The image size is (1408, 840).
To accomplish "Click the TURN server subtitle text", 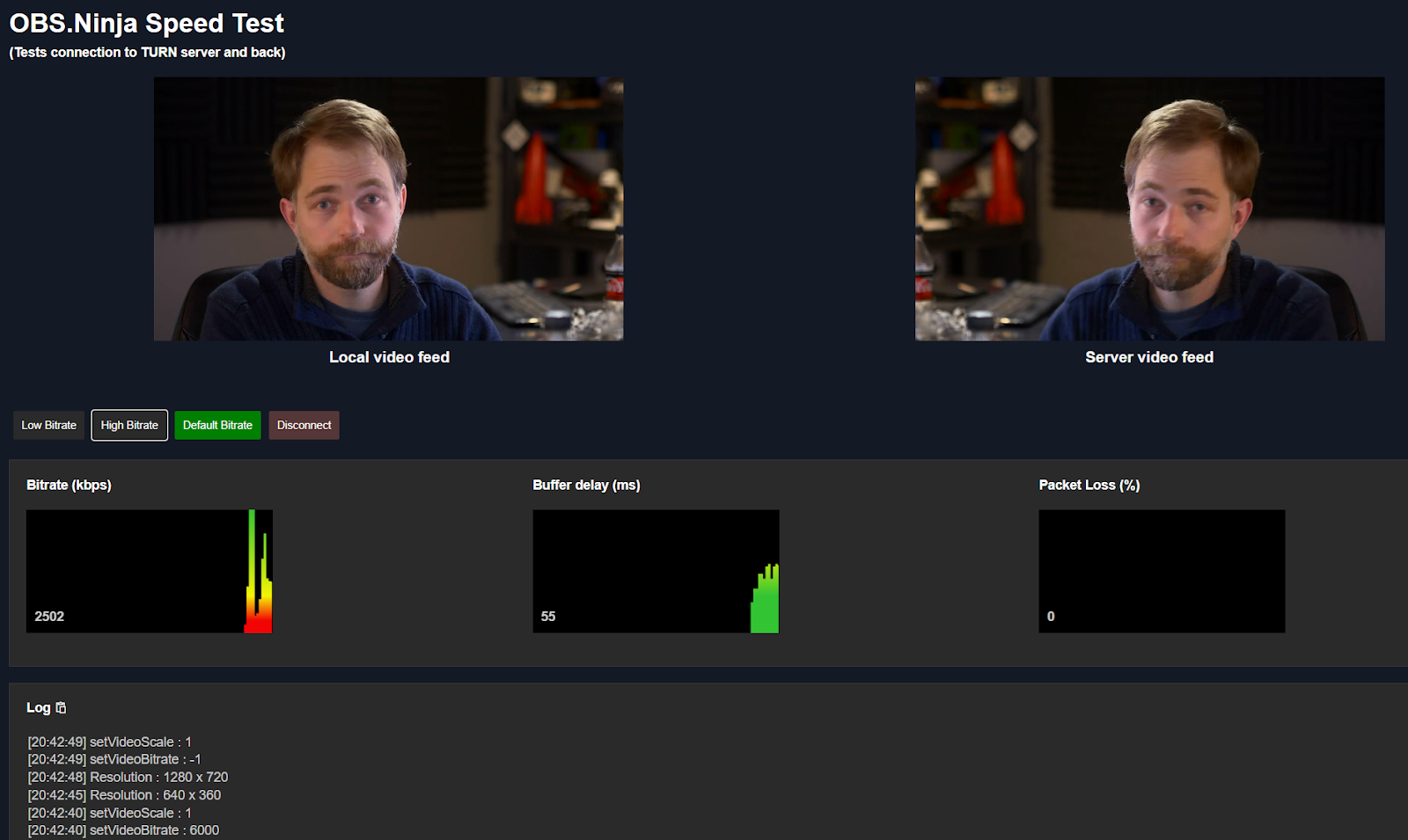I will (x=147, y=52).
